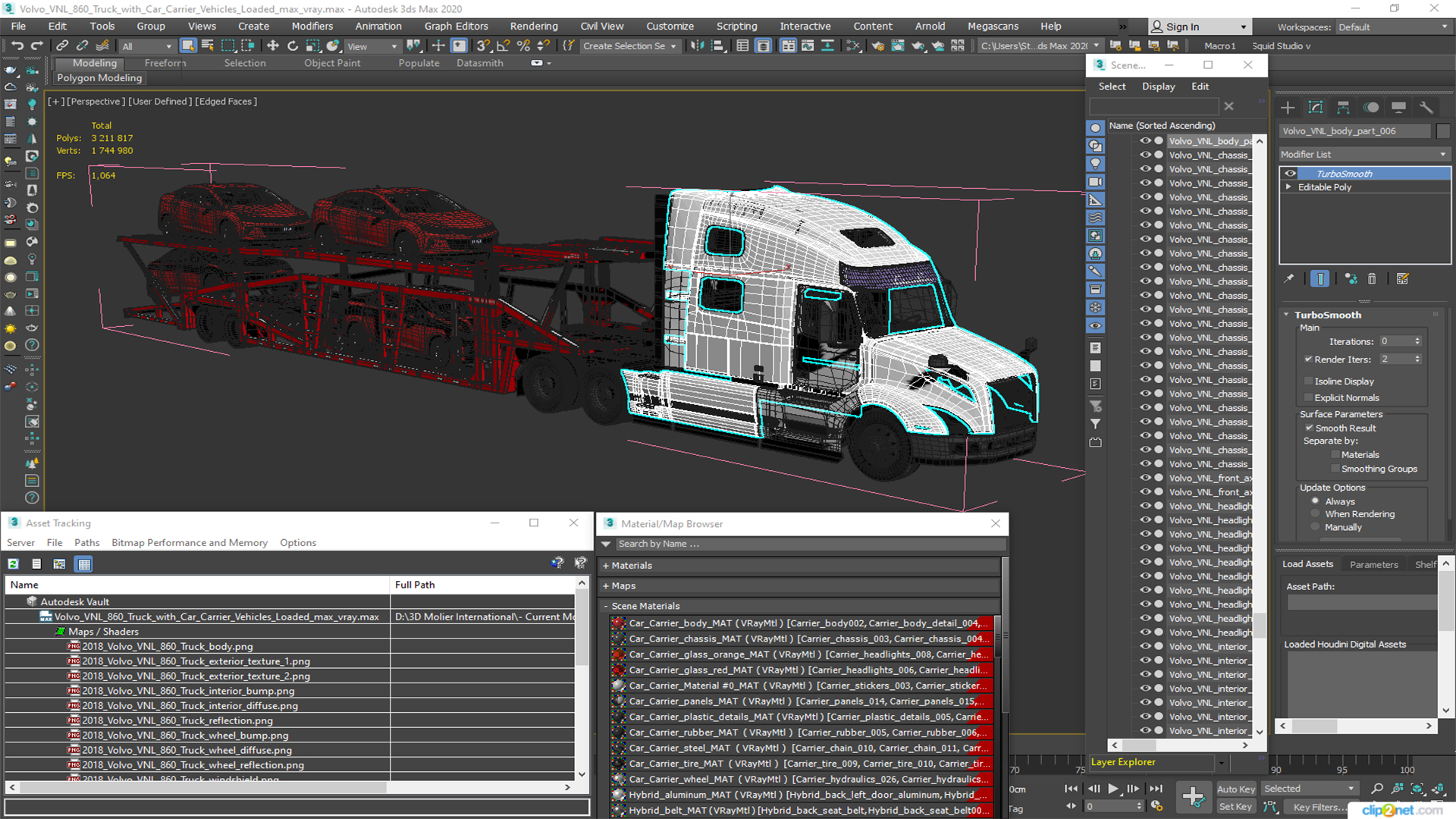1456x819 pixels.
Task: Select the Manually update option
Action: [x=1315, y=527]
